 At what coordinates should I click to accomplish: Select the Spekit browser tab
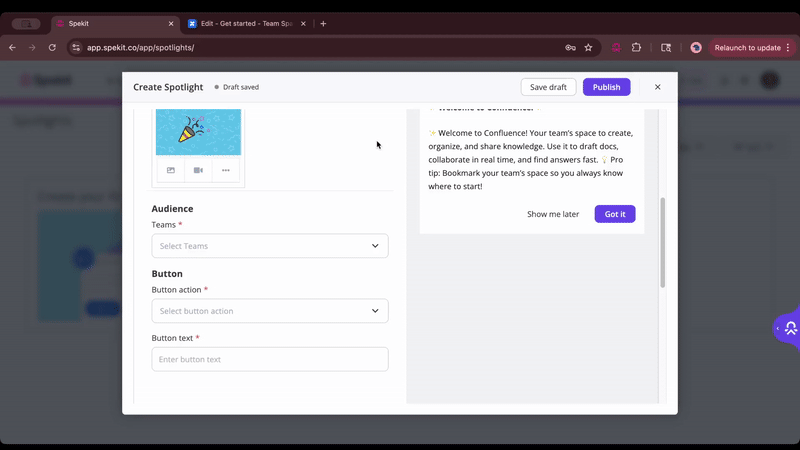point(110,23)
